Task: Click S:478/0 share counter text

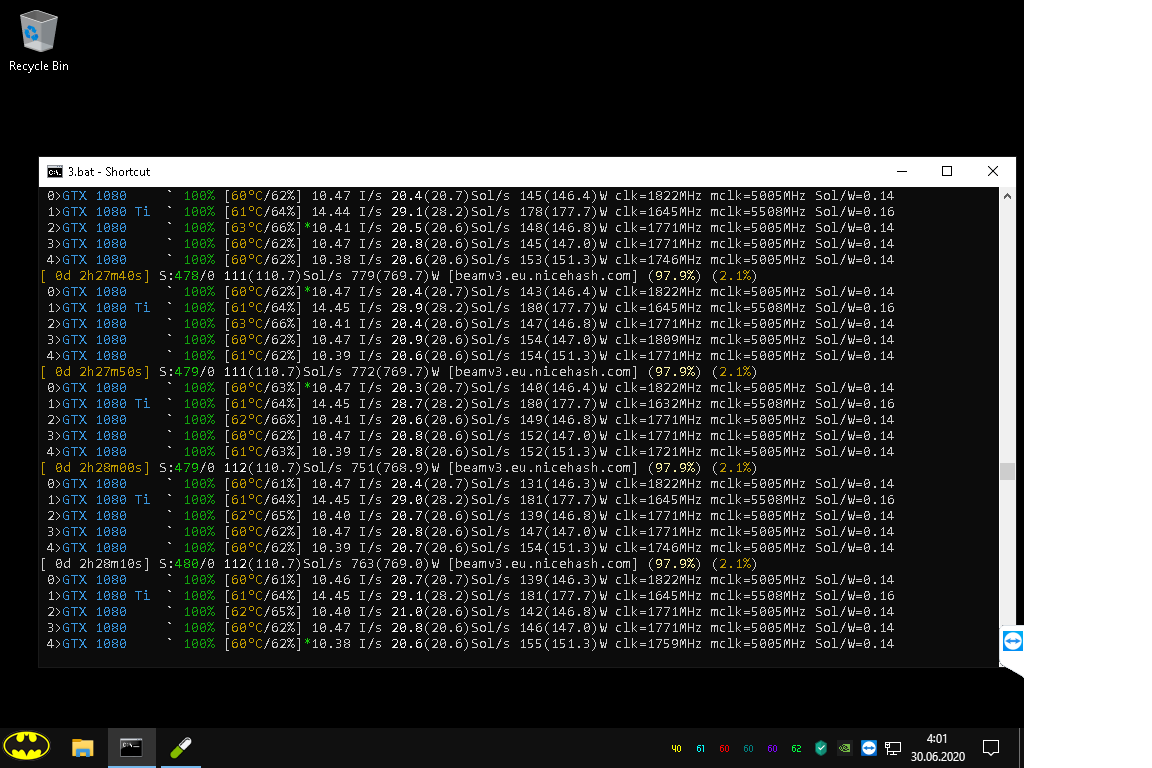Action: pos(187,276)
